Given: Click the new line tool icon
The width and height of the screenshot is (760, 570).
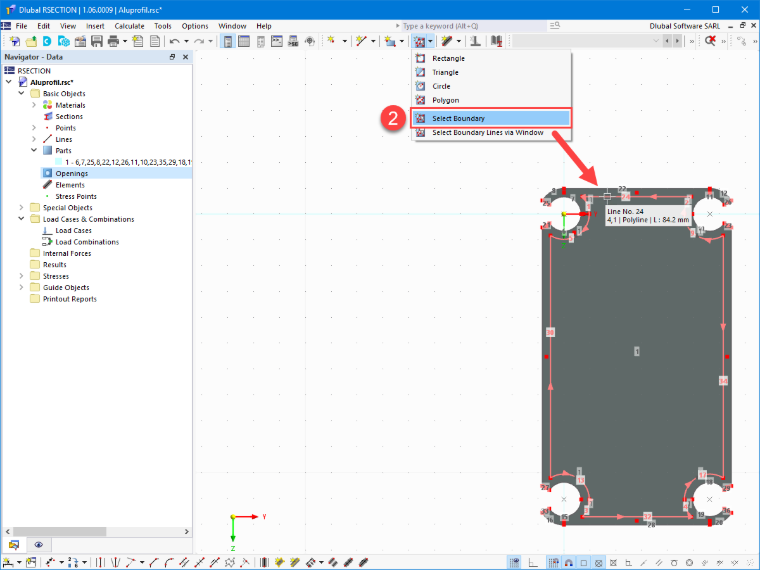Looking at the screenshot, I should pyautogui.click(x=361, y=41).
